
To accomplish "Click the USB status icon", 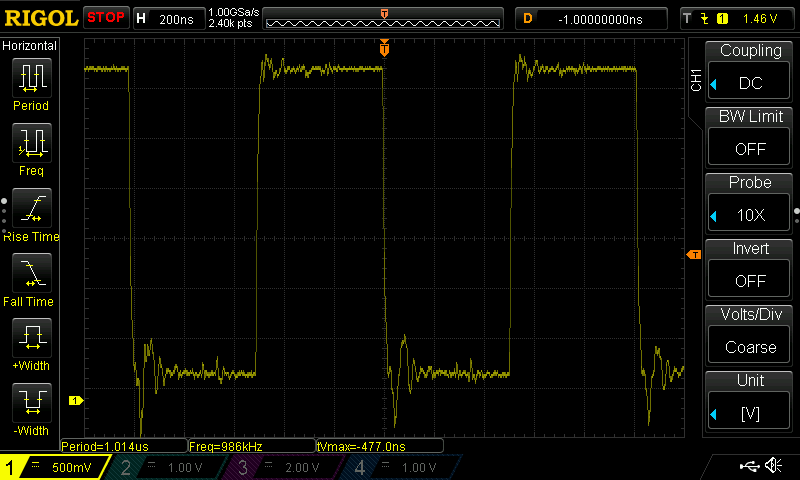I will pyautogui.click(x=749, y=466).
